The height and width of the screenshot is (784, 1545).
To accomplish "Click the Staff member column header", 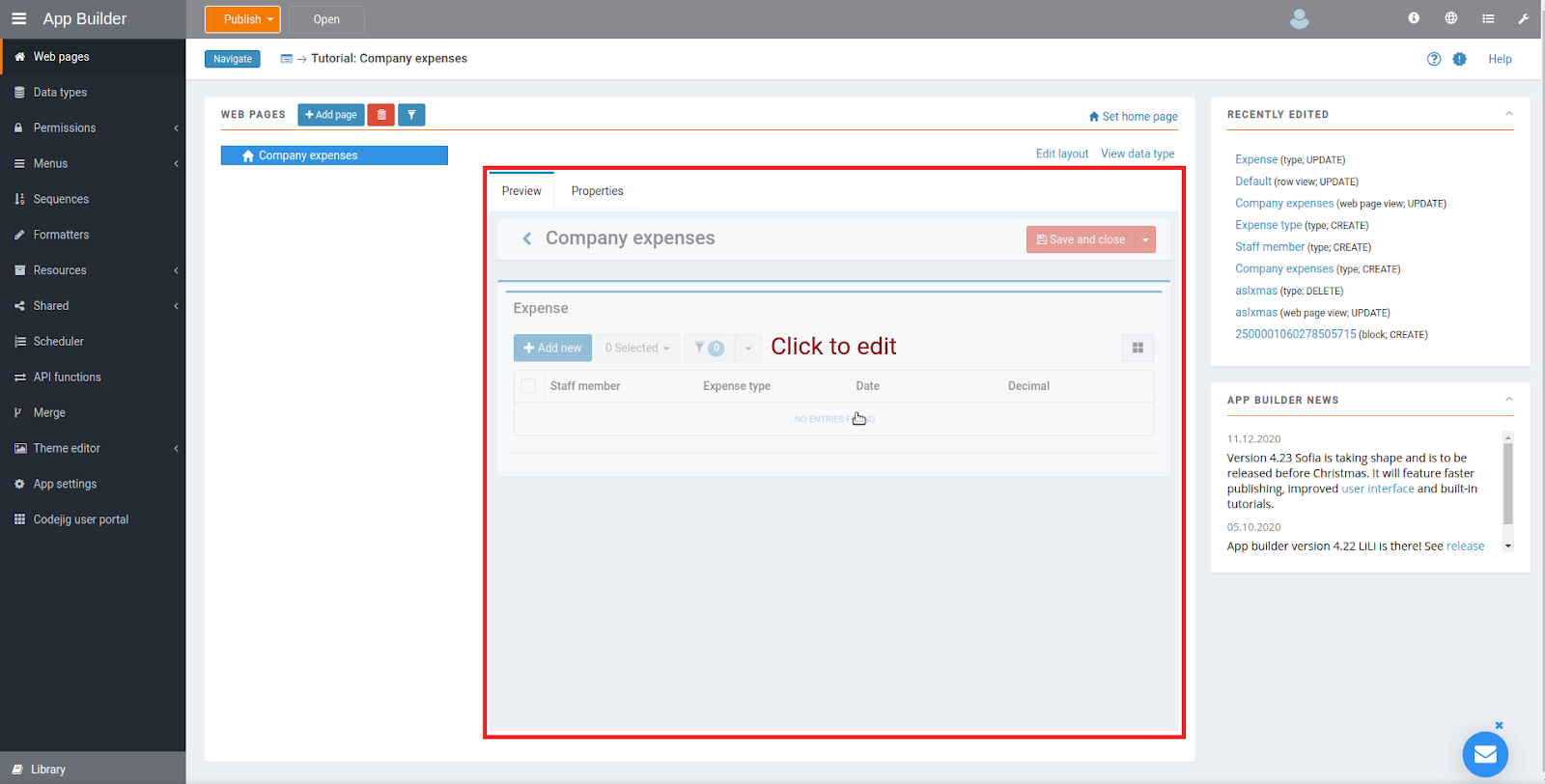I will 585,386.
